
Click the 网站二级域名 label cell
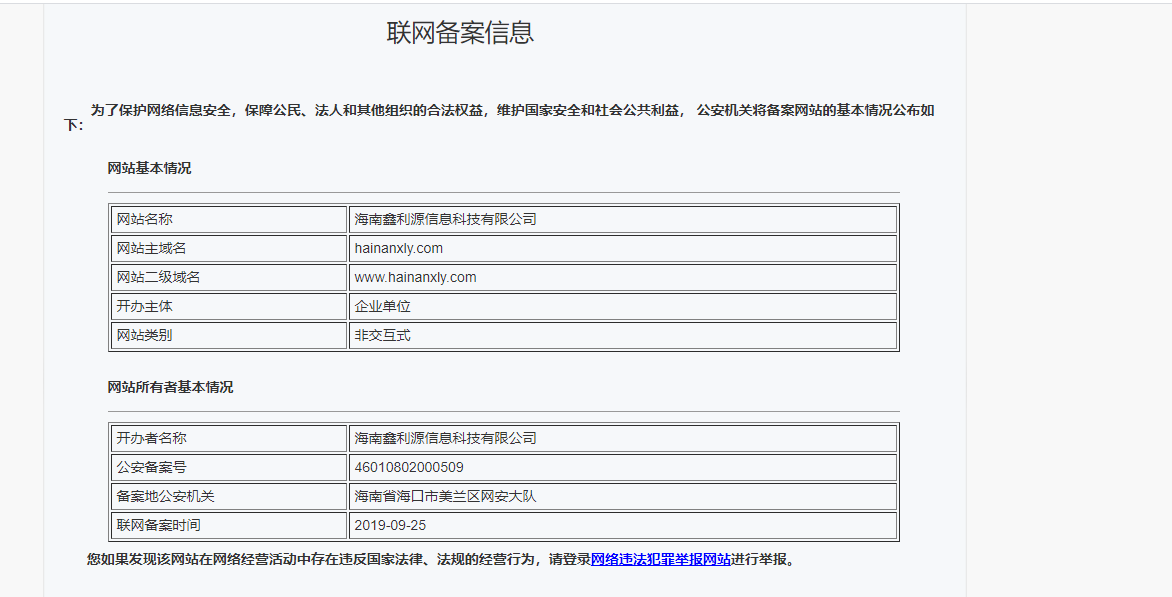pyautogui.click(x=158, y=277)
